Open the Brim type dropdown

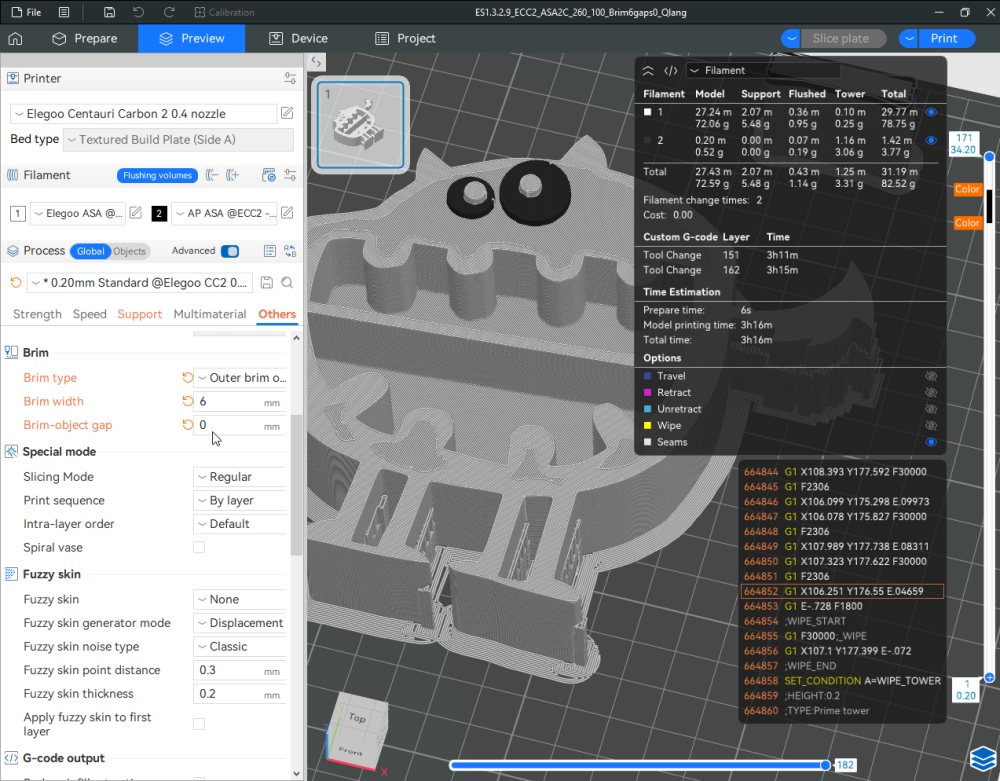click(241, 378)
